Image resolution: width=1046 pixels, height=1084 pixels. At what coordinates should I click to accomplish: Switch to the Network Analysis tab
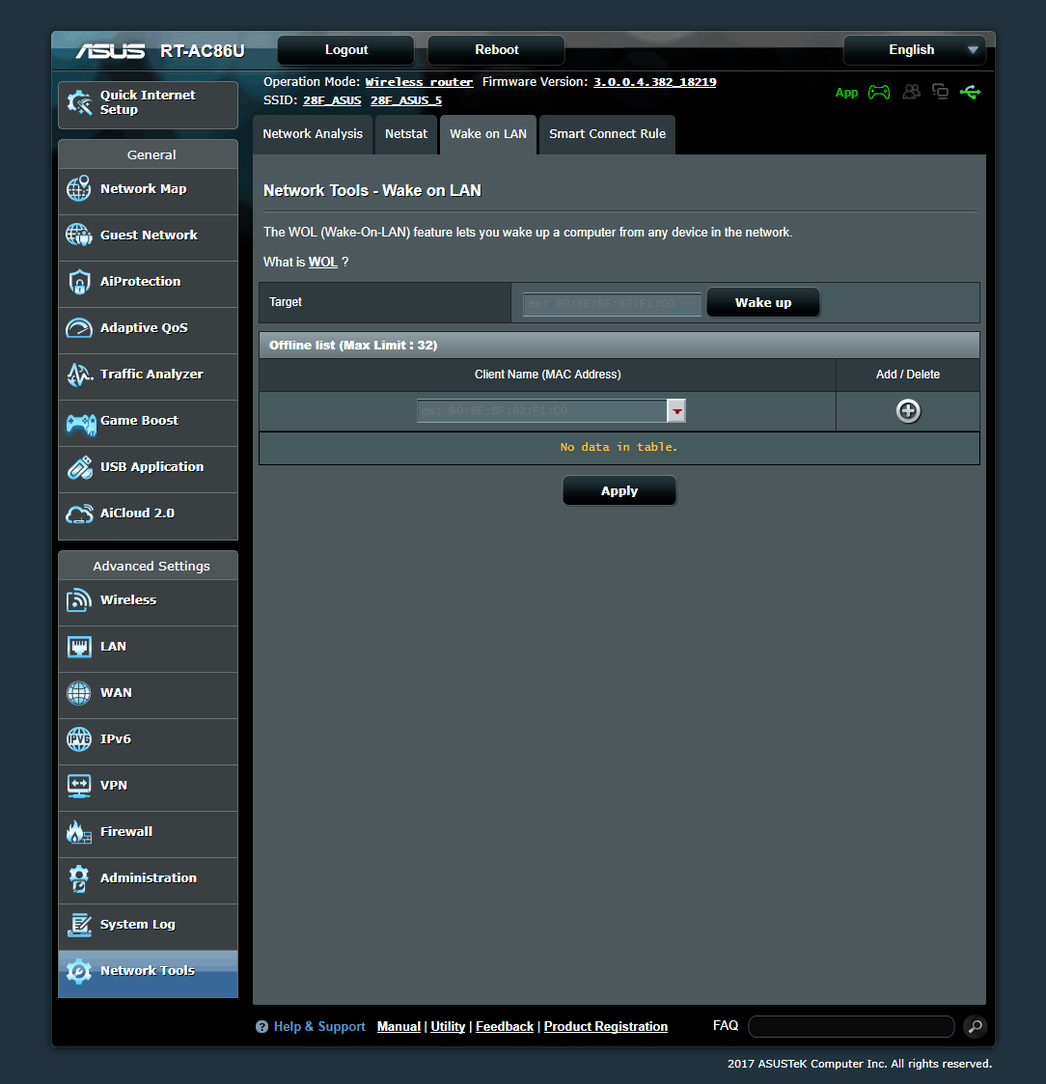312,134
